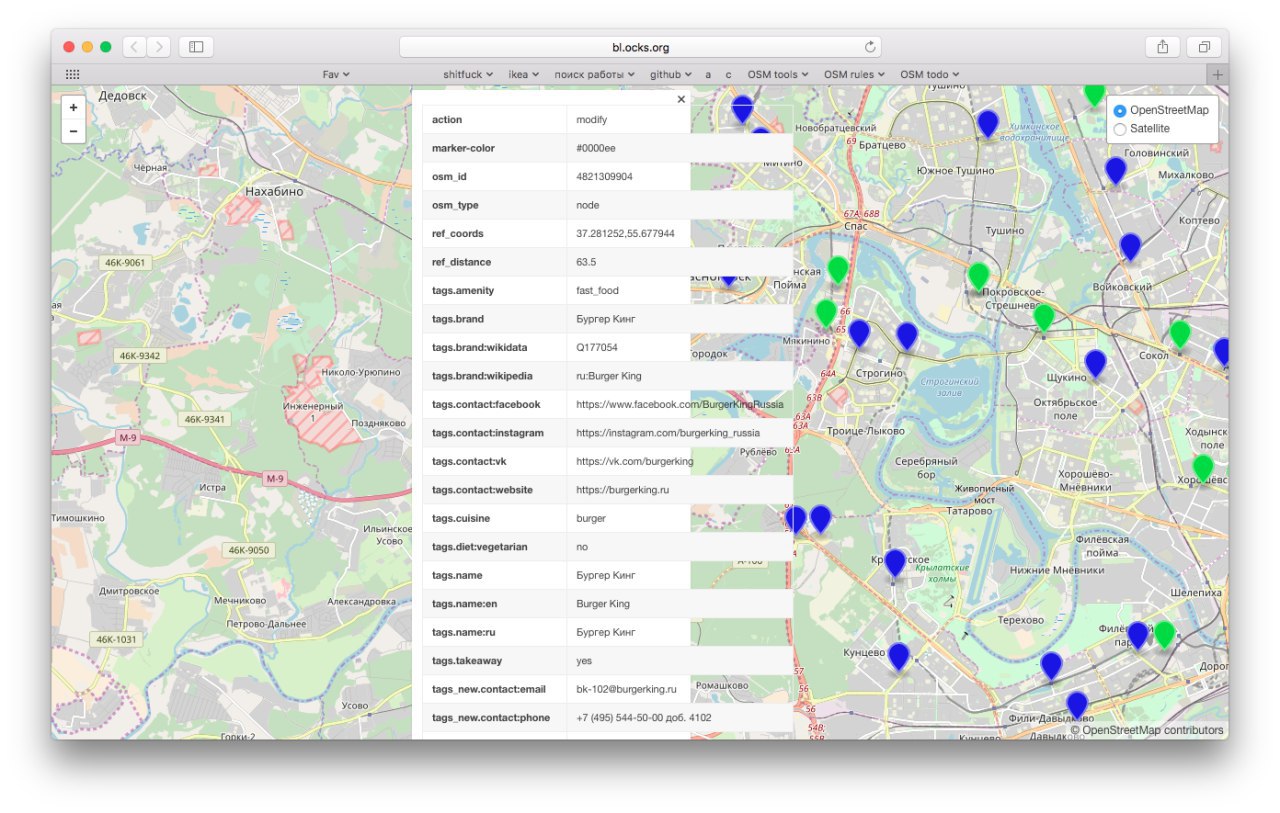Select the bk-102@burgerking.ru email value
Viewport: 1280px width, 813px height.
627,689
